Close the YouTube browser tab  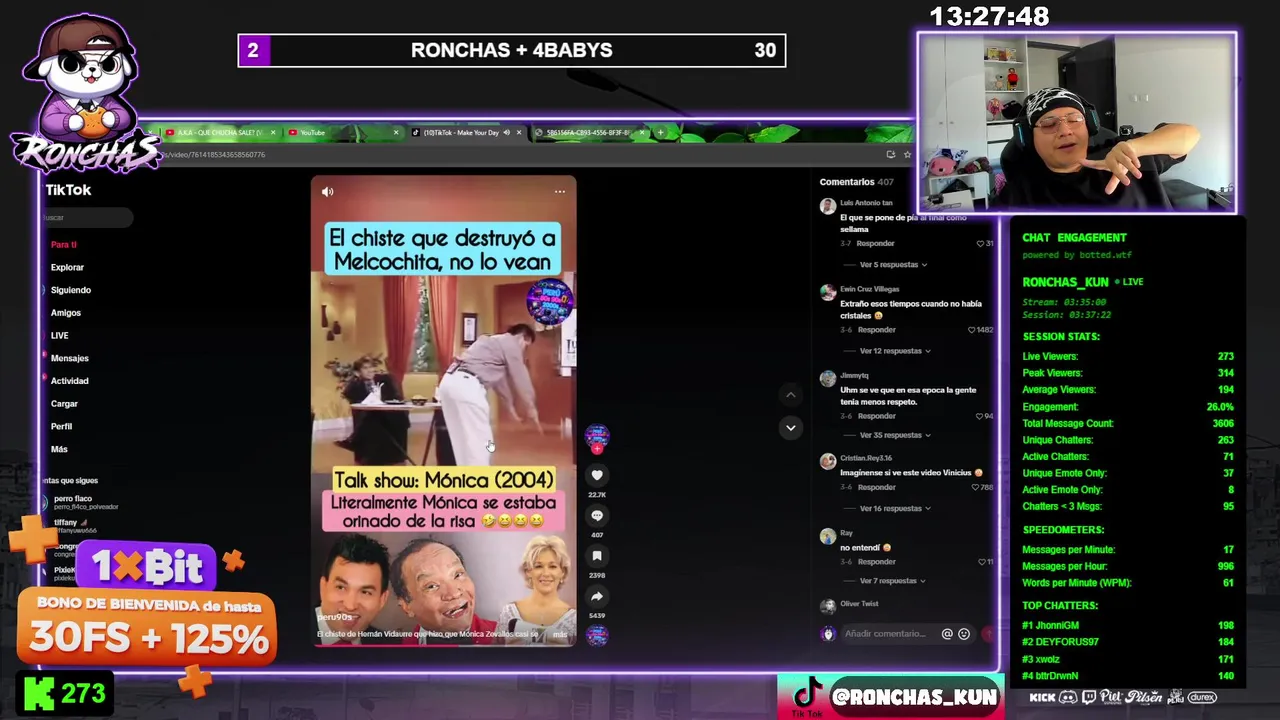395,132
